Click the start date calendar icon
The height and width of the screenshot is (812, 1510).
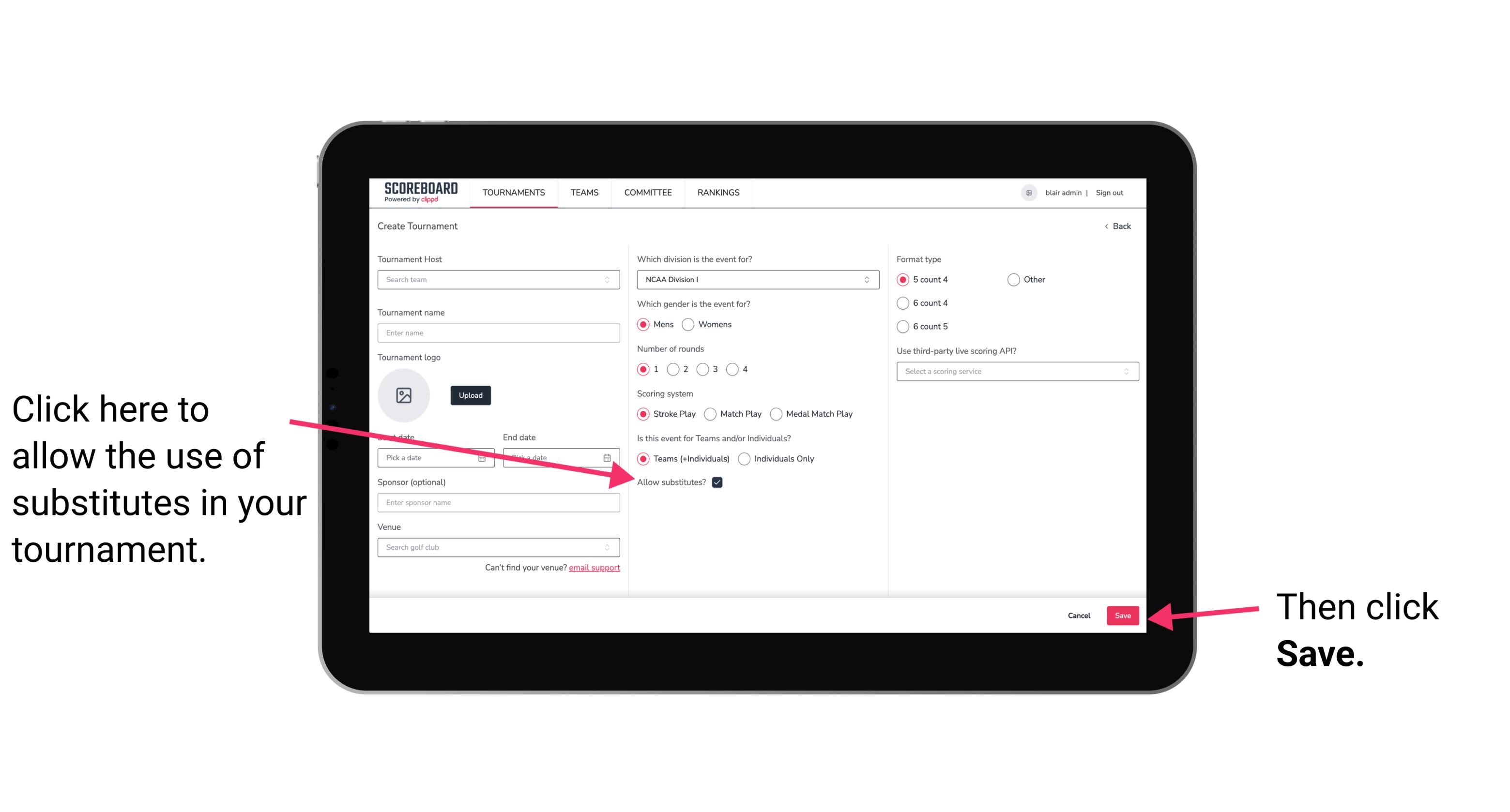click(x=484, y=457)
